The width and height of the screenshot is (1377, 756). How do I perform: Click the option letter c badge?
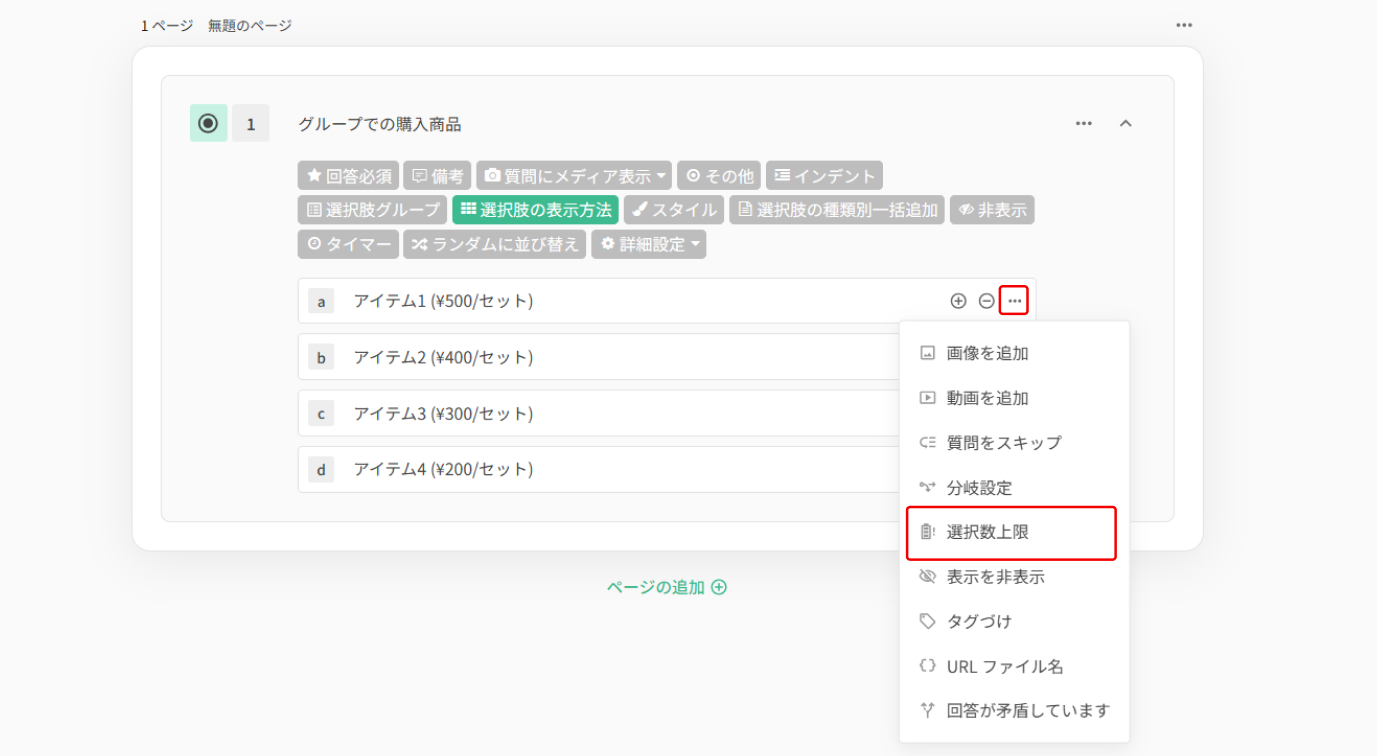point(321,413)
